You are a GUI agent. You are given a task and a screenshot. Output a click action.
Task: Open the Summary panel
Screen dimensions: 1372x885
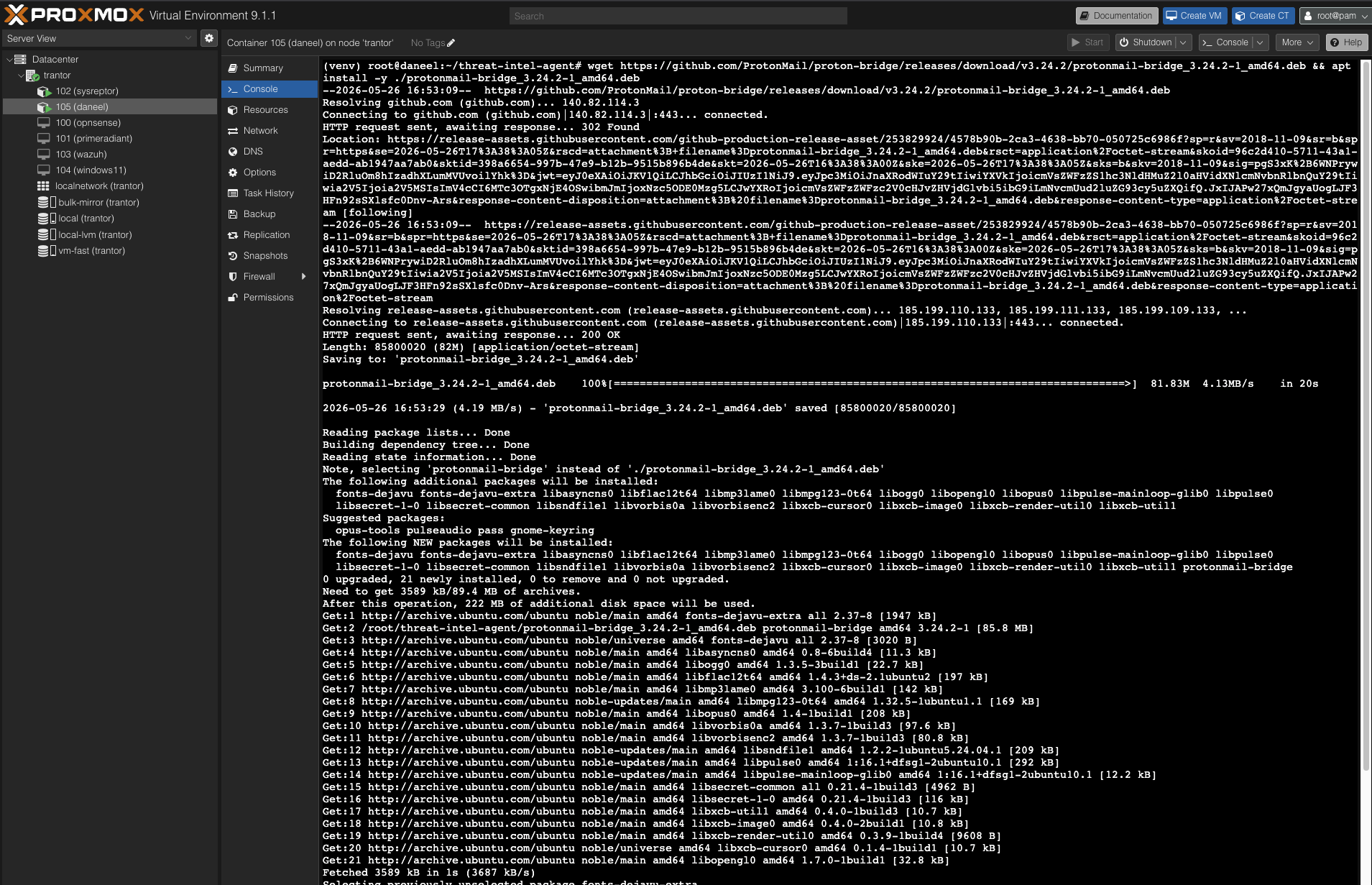click(x=269, y=68)
